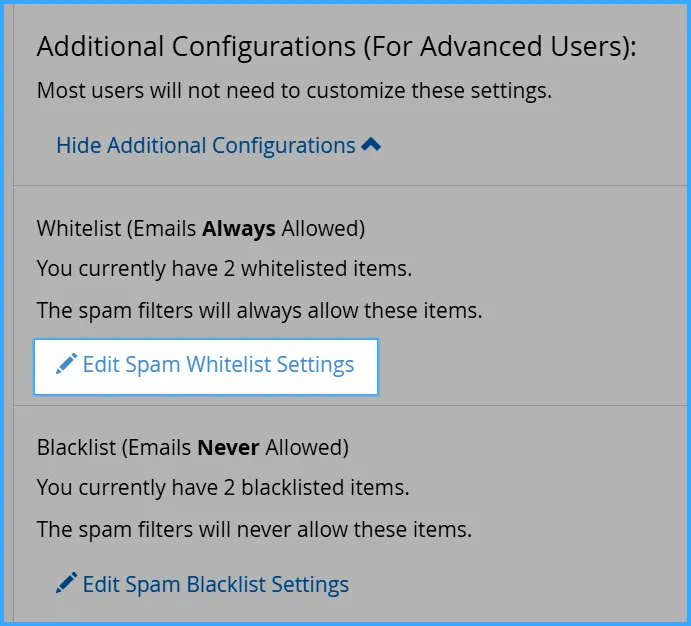Image resolution: width=691 pixels, height=626 pixels.
Task: Open Edit Spam Blacklist Settings
Action: [x=202, y=584]
